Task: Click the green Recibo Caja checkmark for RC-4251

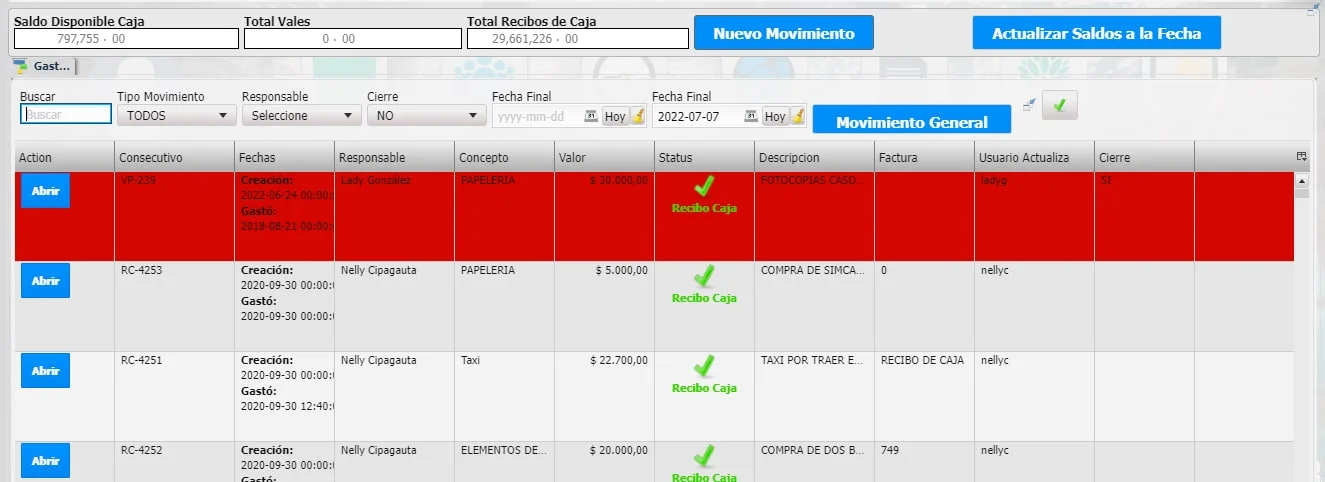Action: tap(704, 366)
